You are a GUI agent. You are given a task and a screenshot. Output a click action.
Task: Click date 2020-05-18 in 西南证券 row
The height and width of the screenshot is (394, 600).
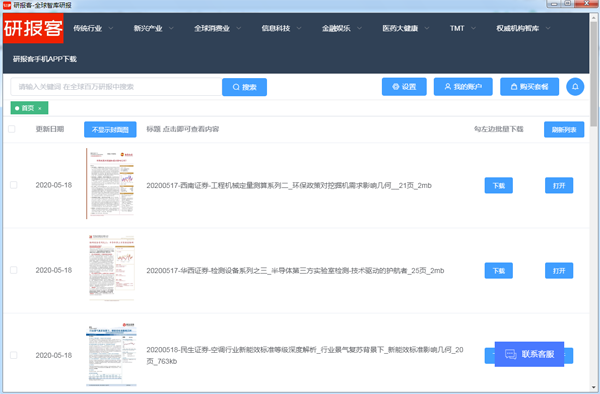pos(54,185)
